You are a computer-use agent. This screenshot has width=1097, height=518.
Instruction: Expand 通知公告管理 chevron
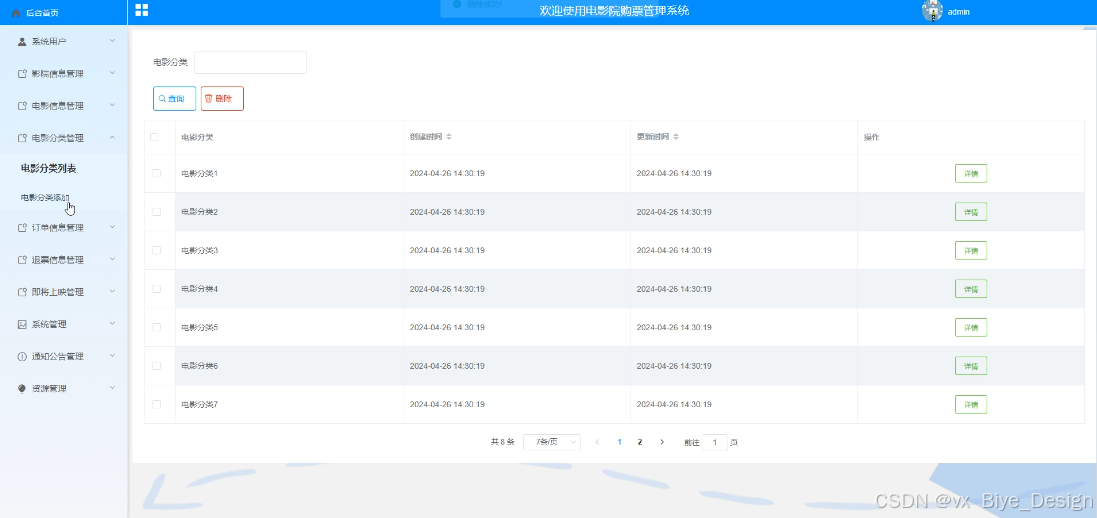click(113, 356)
